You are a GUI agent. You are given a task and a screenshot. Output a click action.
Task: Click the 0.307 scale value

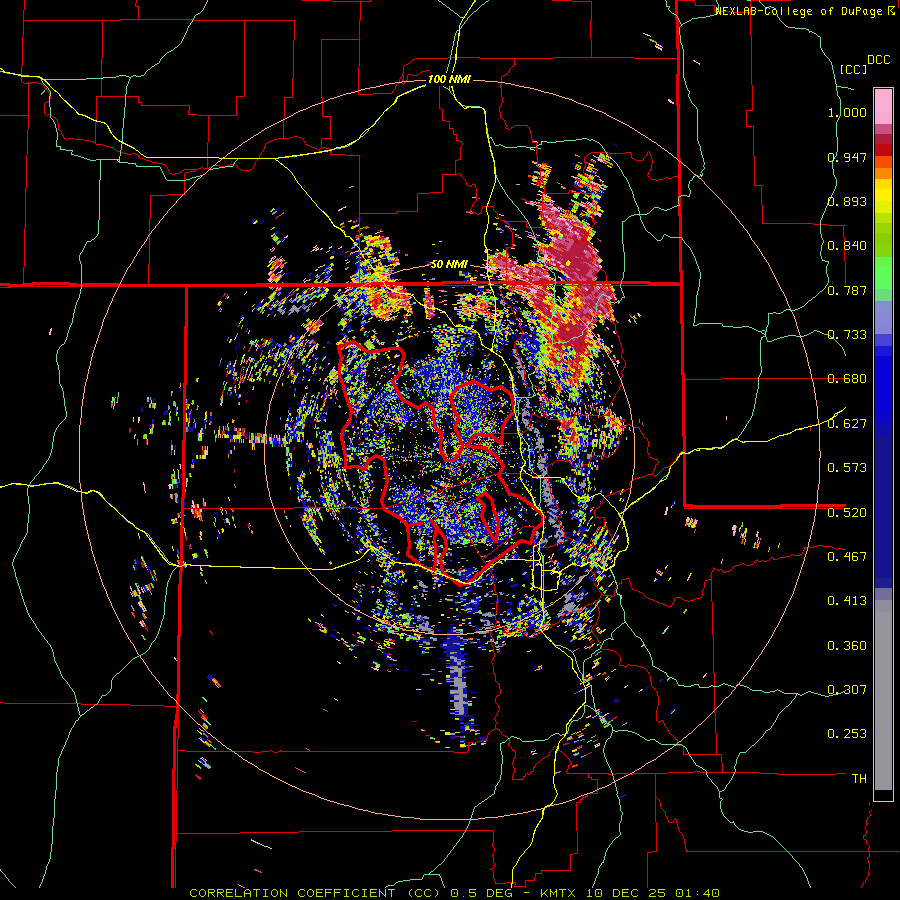pos(847,689)
